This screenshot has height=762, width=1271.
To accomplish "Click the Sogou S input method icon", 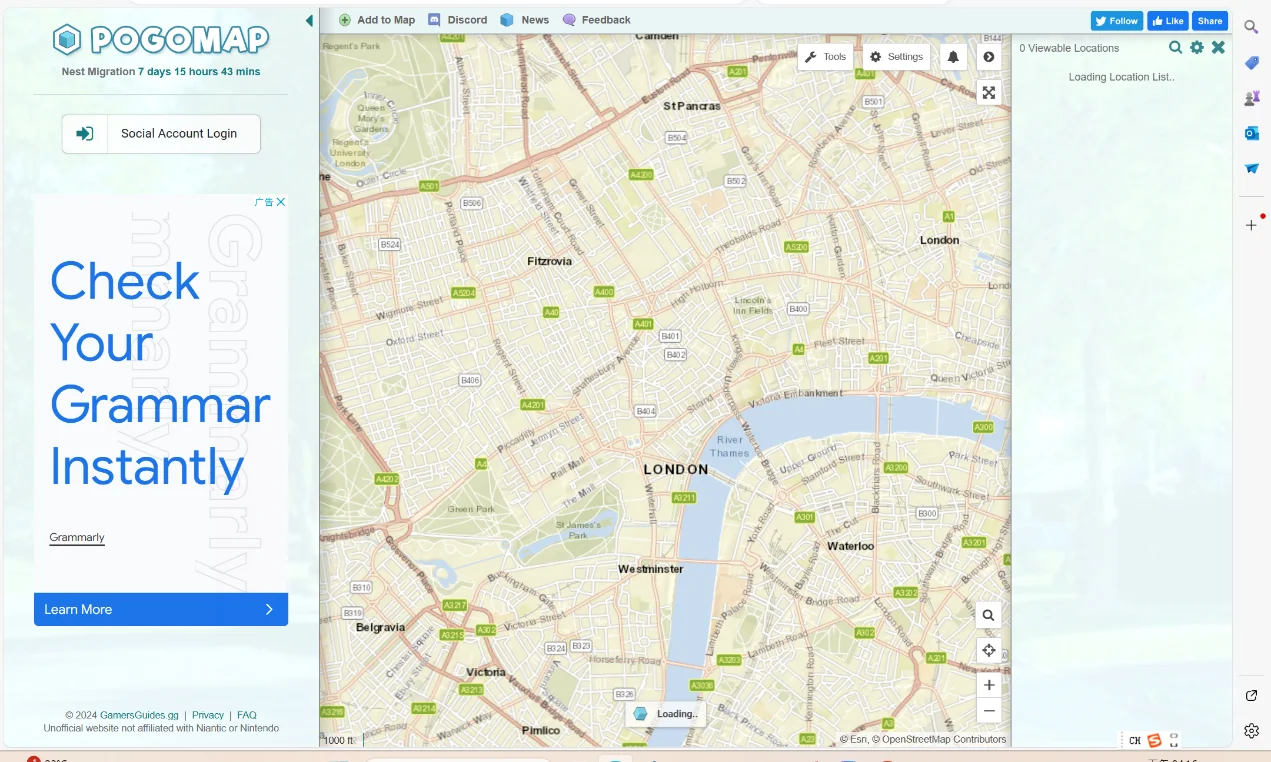I will [x=1154, y=741].
